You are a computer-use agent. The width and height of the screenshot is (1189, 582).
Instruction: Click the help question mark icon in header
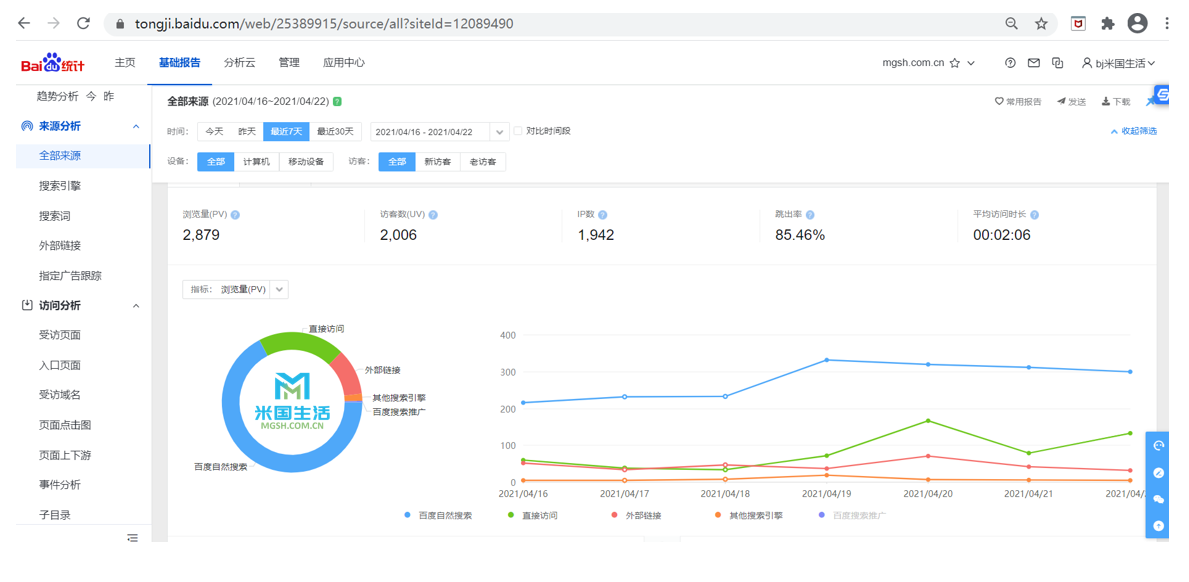click(x=1010, y=63)
